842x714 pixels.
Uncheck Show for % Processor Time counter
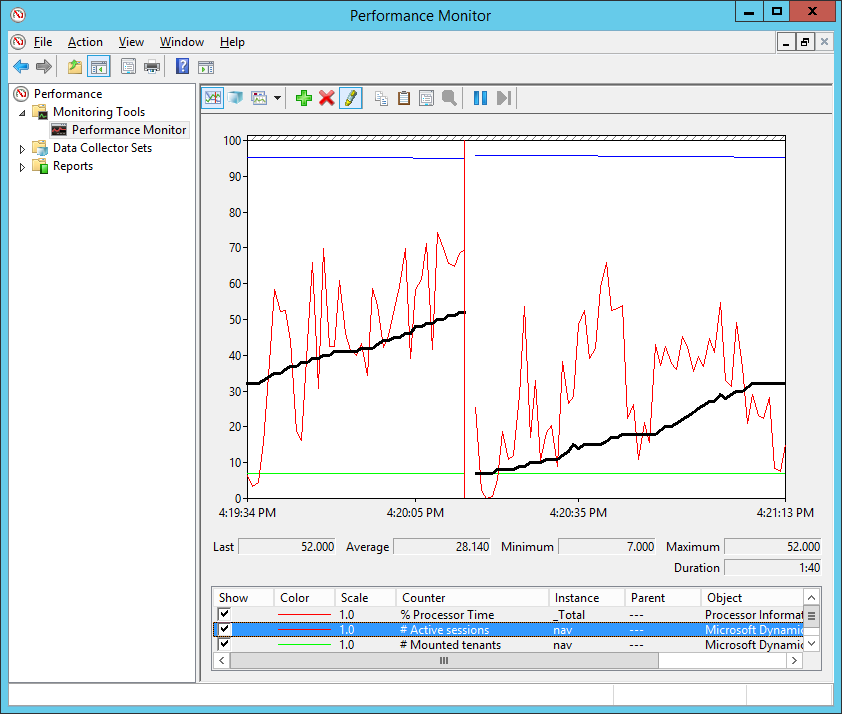pos(225,614)
